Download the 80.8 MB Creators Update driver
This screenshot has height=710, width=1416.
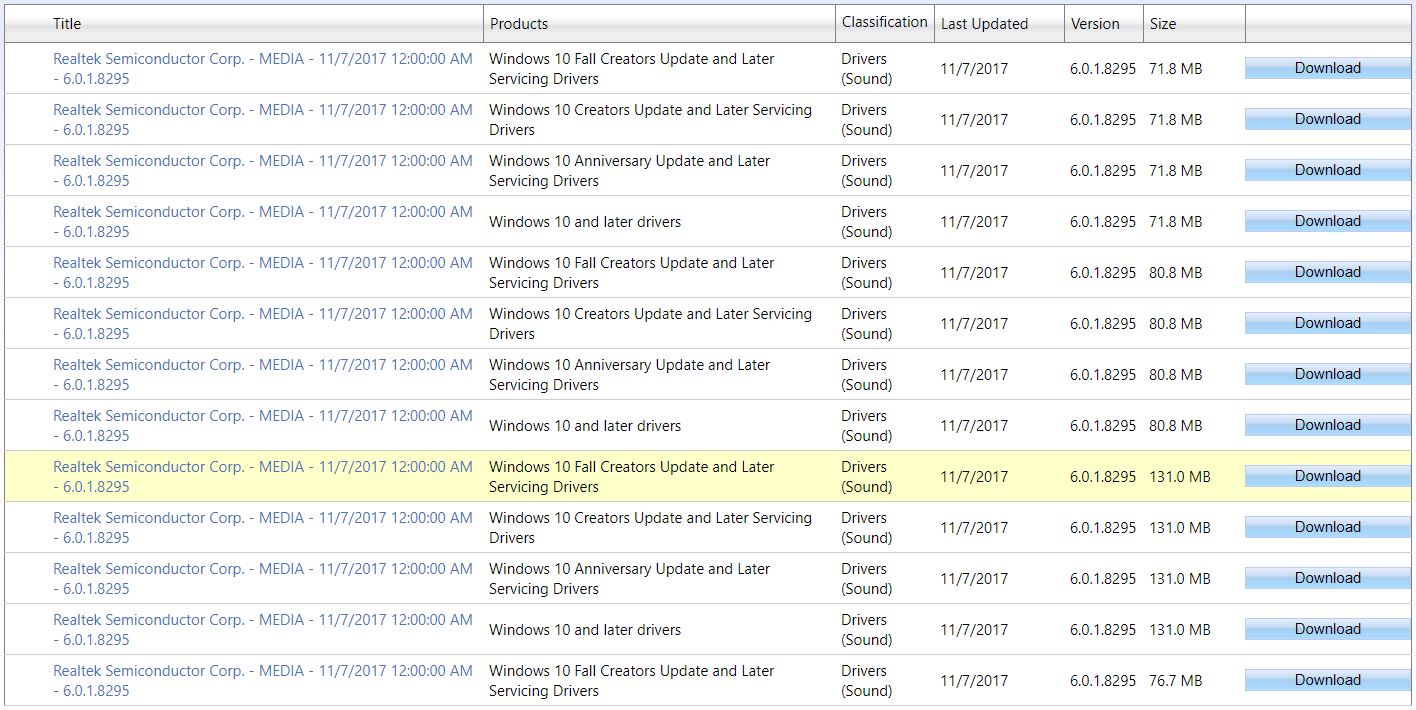coord(1327,323)
